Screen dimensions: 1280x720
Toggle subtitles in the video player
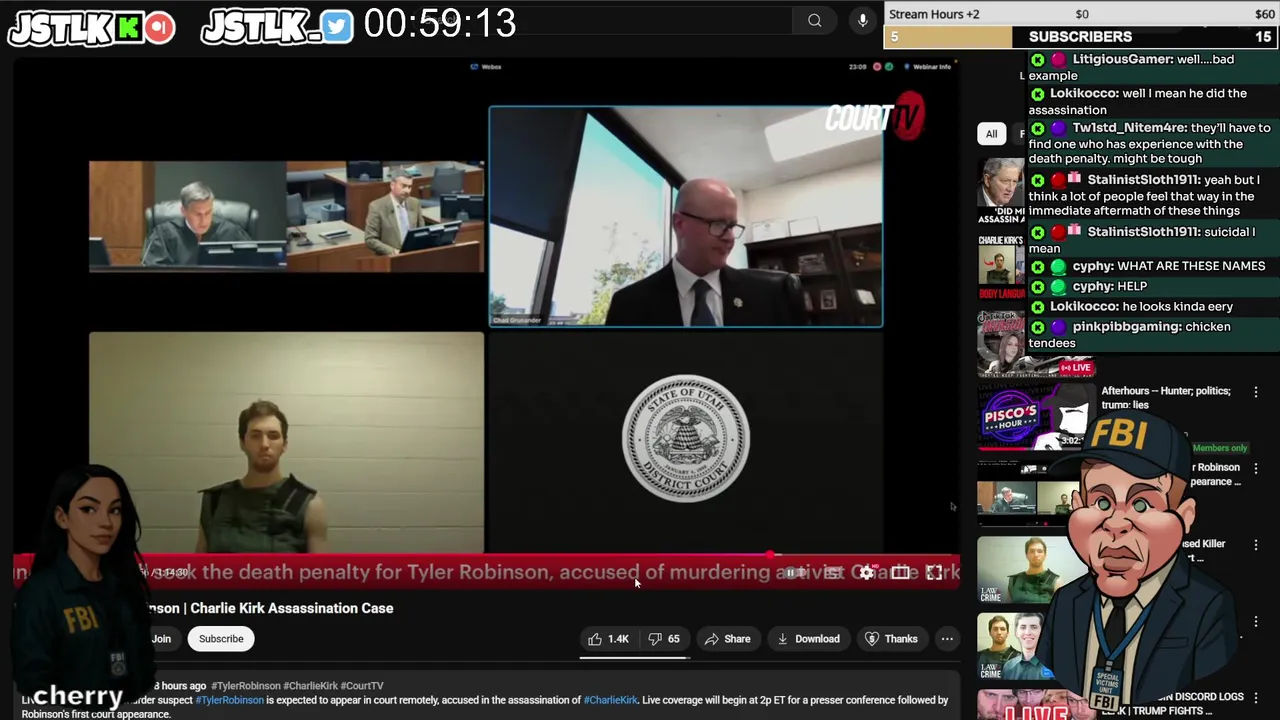pyautogui.click(x=832, y=573)
